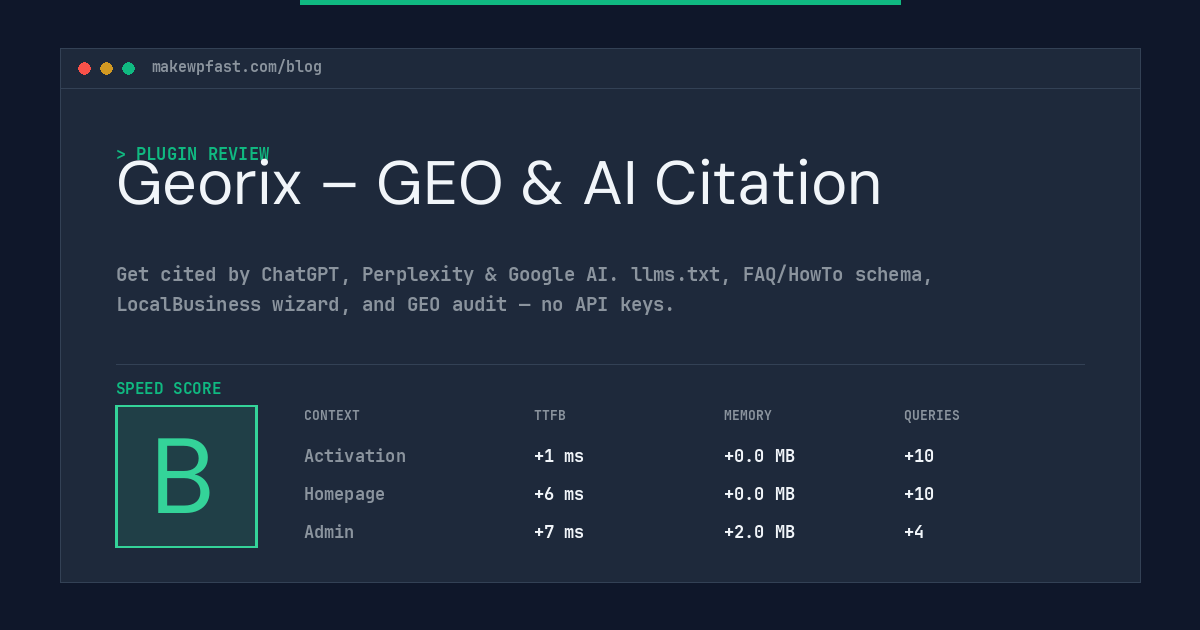Click the 'Georix – GEO & AI Citation' title
Screen dimensions: 1200x630
tap(499, 184)
